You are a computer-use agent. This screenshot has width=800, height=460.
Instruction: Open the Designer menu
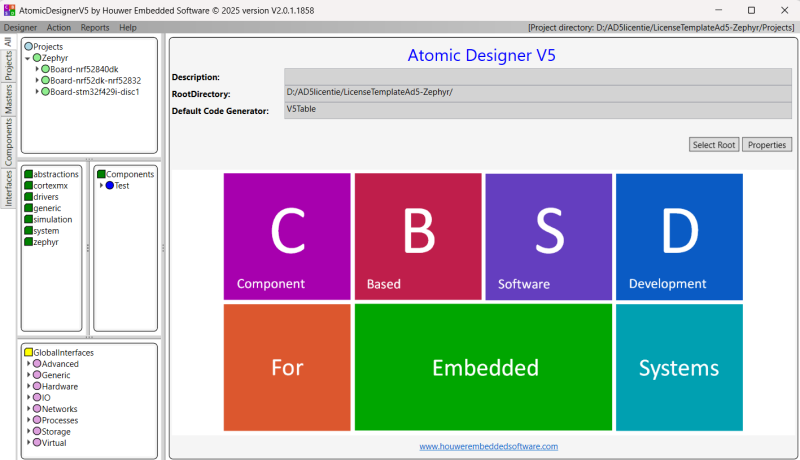(20, 28)
